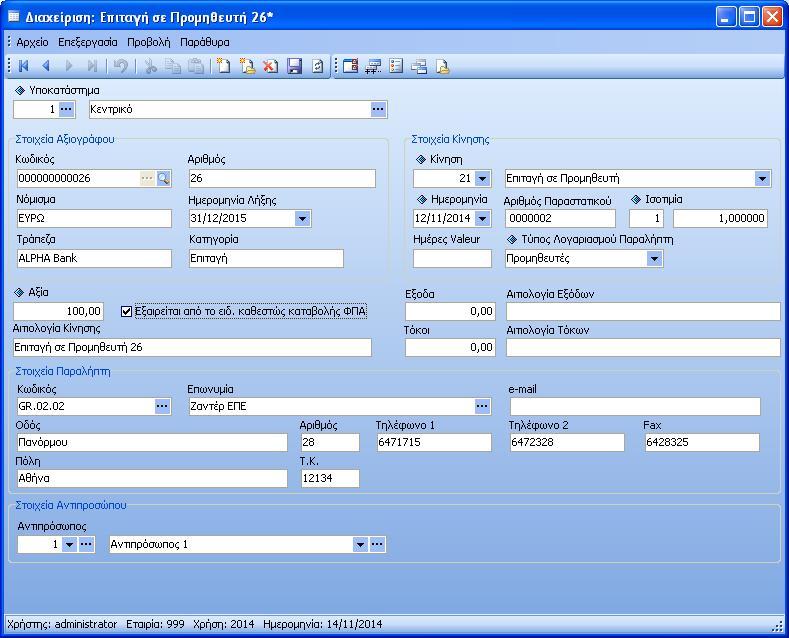Open lookup beside Ζαντέρ ΕΠΕ name
This screenshot has height=638, width=789.
[482, 406]
